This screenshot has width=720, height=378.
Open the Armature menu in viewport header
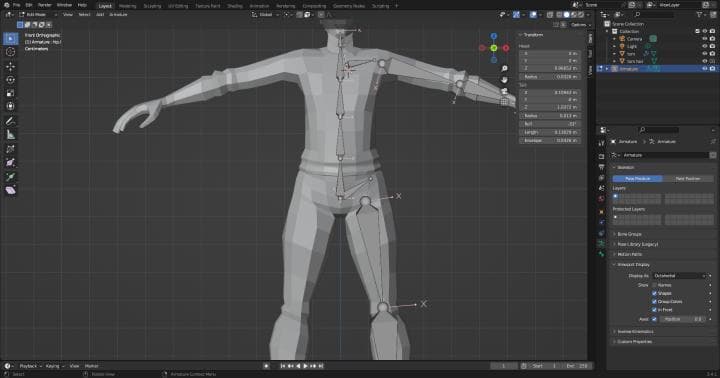[x=118, y=15]
